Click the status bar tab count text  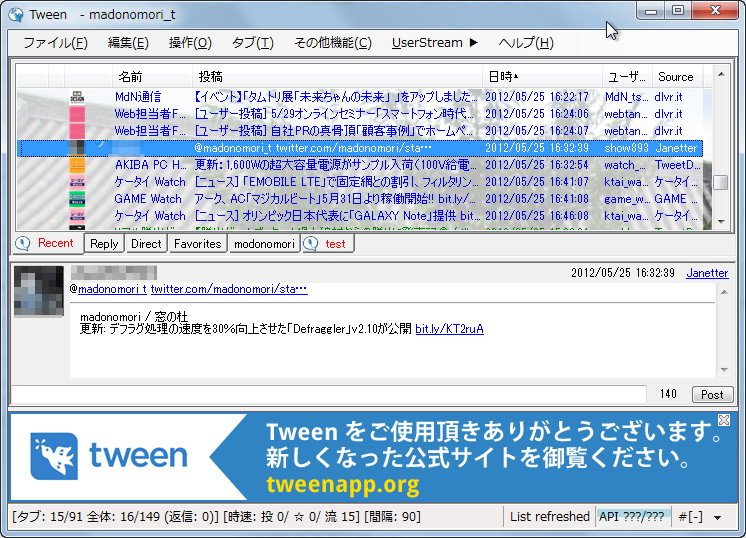tap(216, 517)
